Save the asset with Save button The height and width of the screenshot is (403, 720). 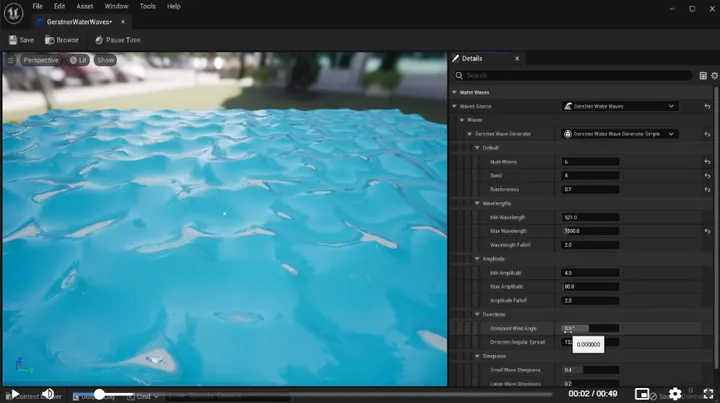point(21,40)
